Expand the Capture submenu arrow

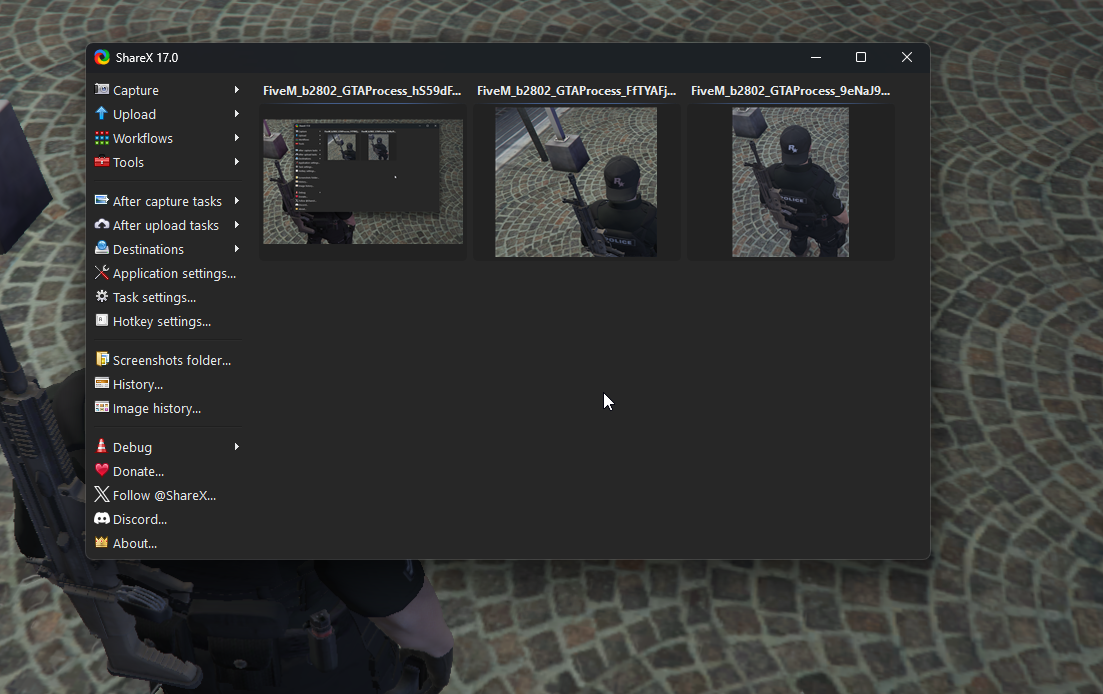237,90
